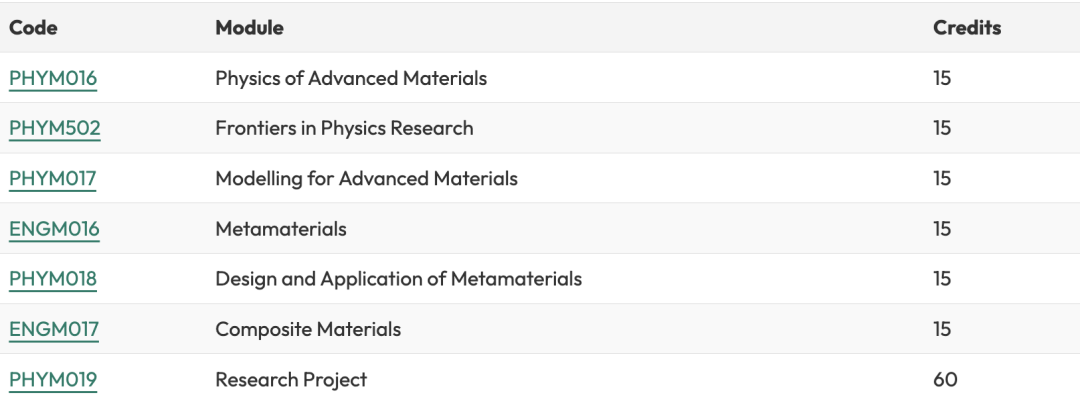1080x409 pixels.
Task: Select Frontiers in Physics Research module name
Action: 344,128
